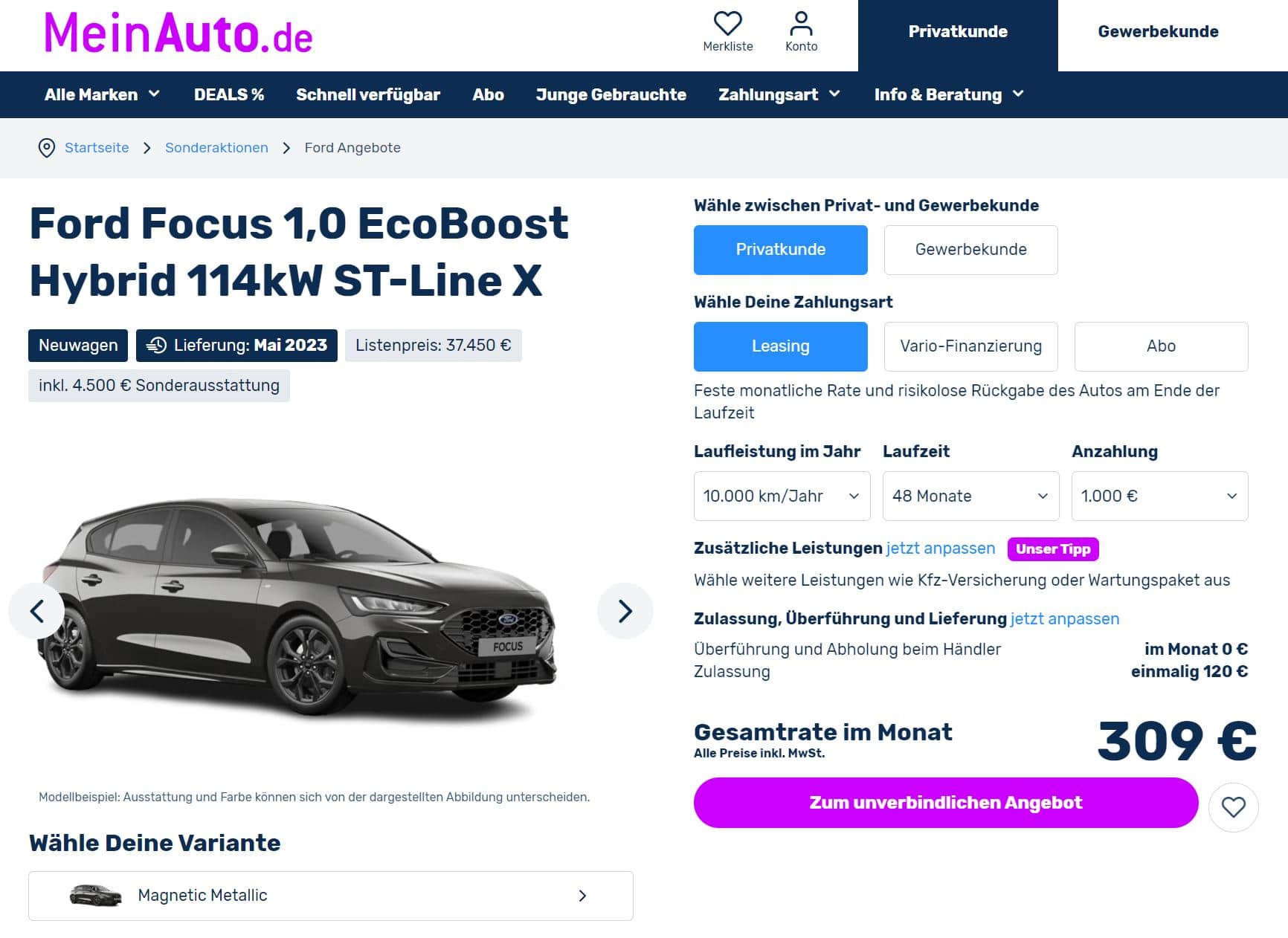
Task: Click the inkl. 4.500 € Sonderausstattung tag
Action: pos(159,386)
